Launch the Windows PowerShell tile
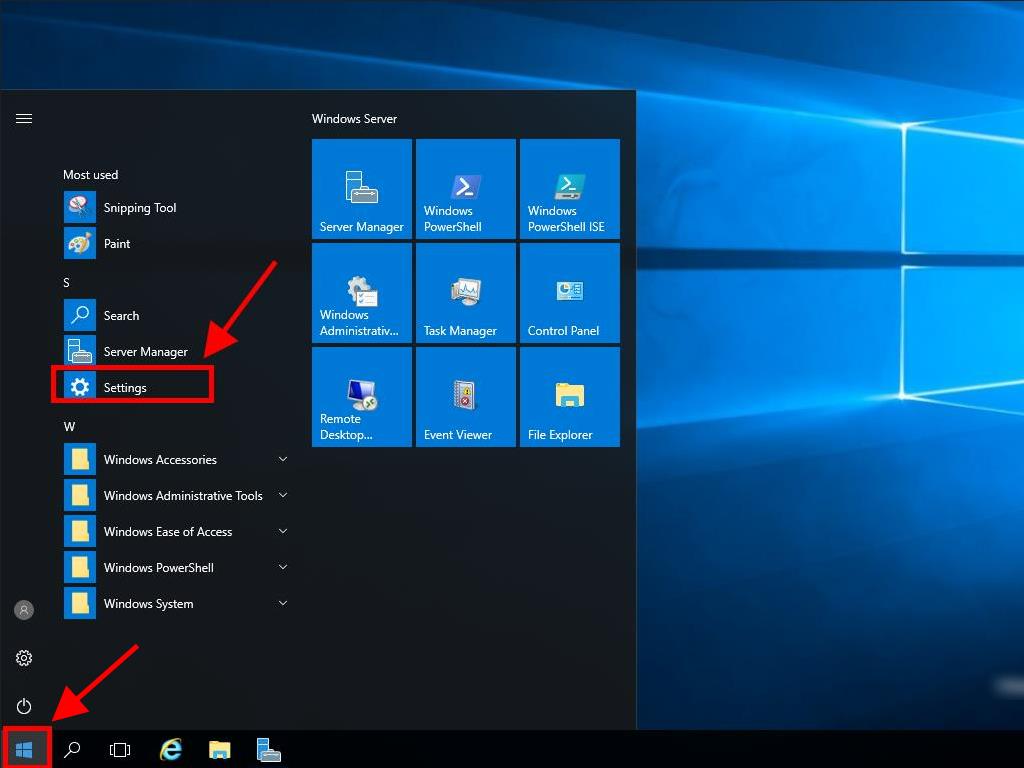The height and width of the screenshot is (768, 1024). (466, 189)
